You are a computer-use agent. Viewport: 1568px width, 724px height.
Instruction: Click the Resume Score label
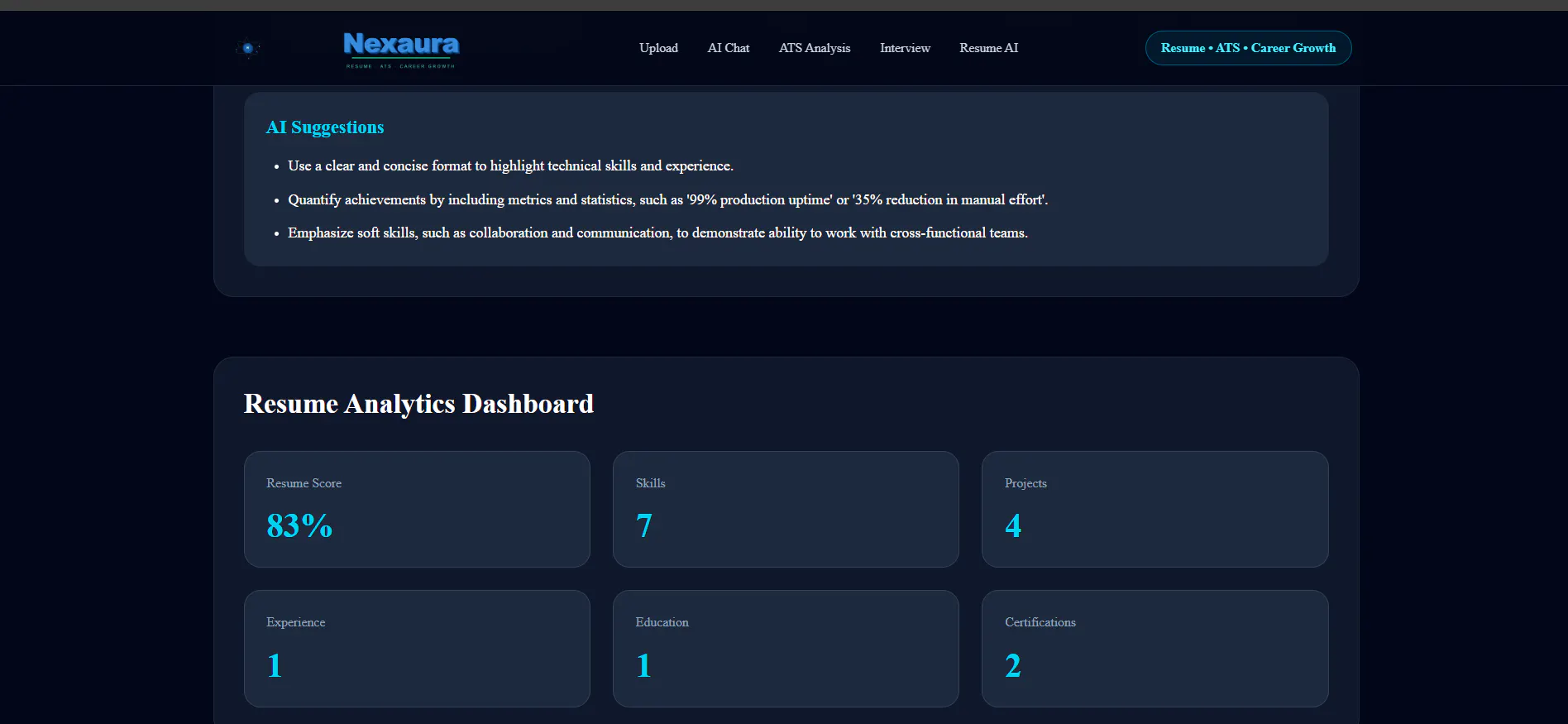click(x=304, y=483)
